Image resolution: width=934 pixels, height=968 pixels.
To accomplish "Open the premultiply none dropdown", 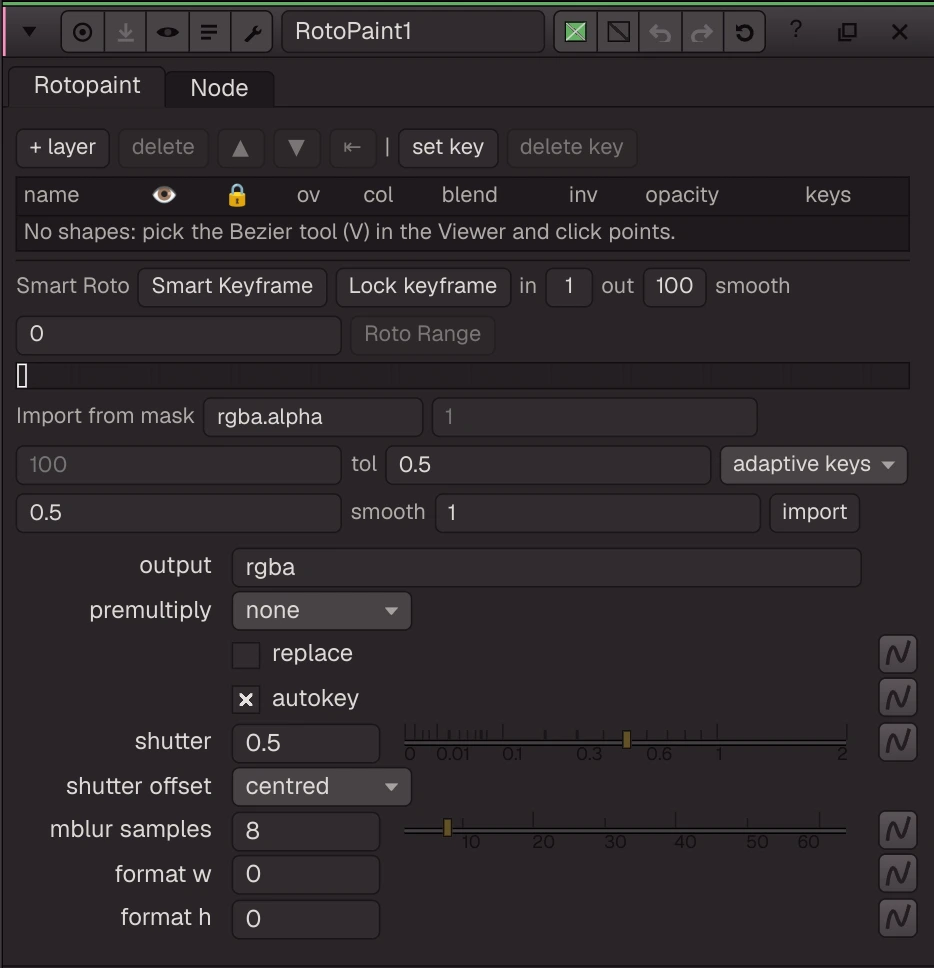I will 322,611.
